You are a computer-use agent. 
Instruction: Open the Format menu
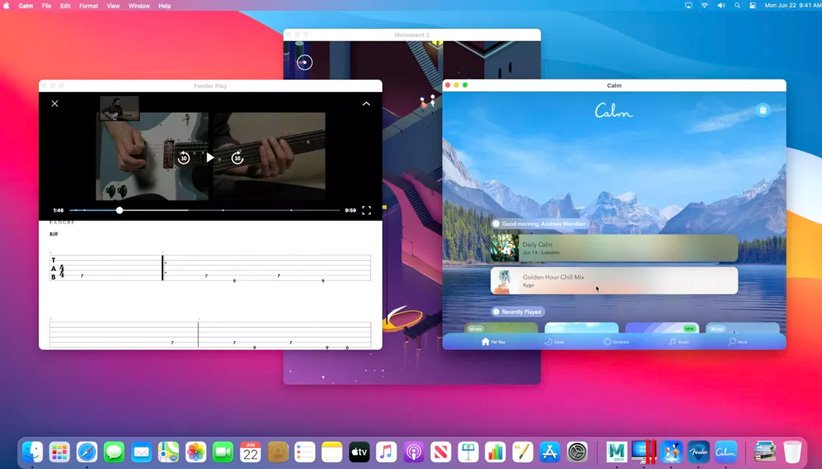pos(89,6)
